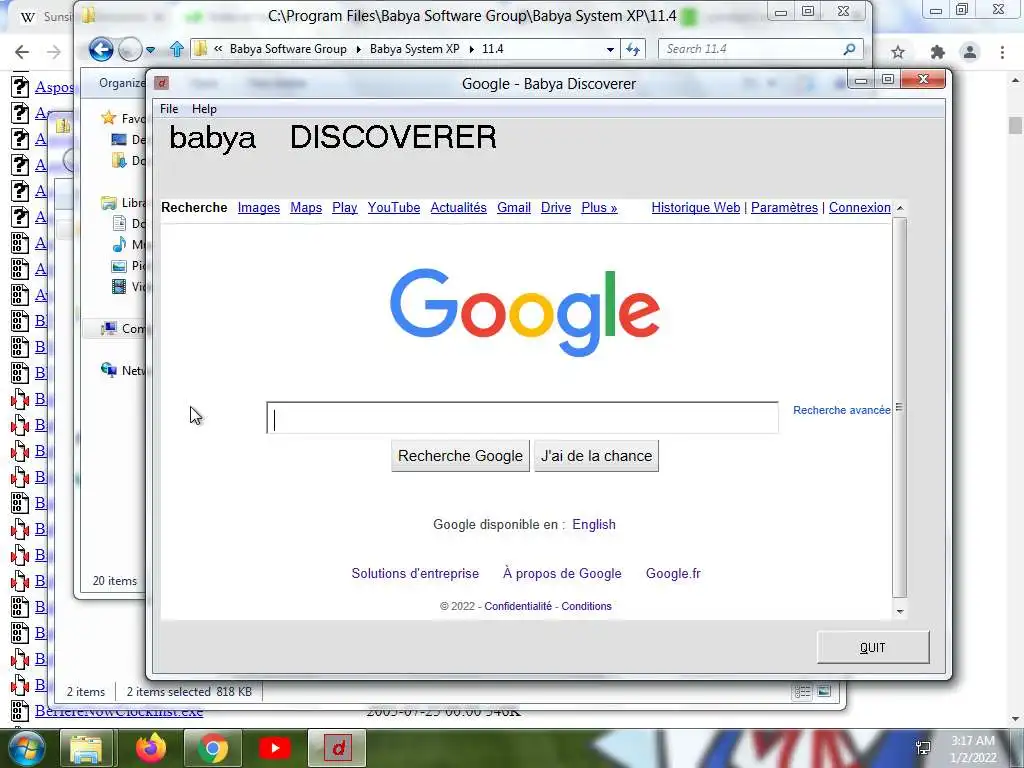Expand the Explorer address bar dropdown
This screenshot has height=768, width=1024.
(x=610, y=50)
